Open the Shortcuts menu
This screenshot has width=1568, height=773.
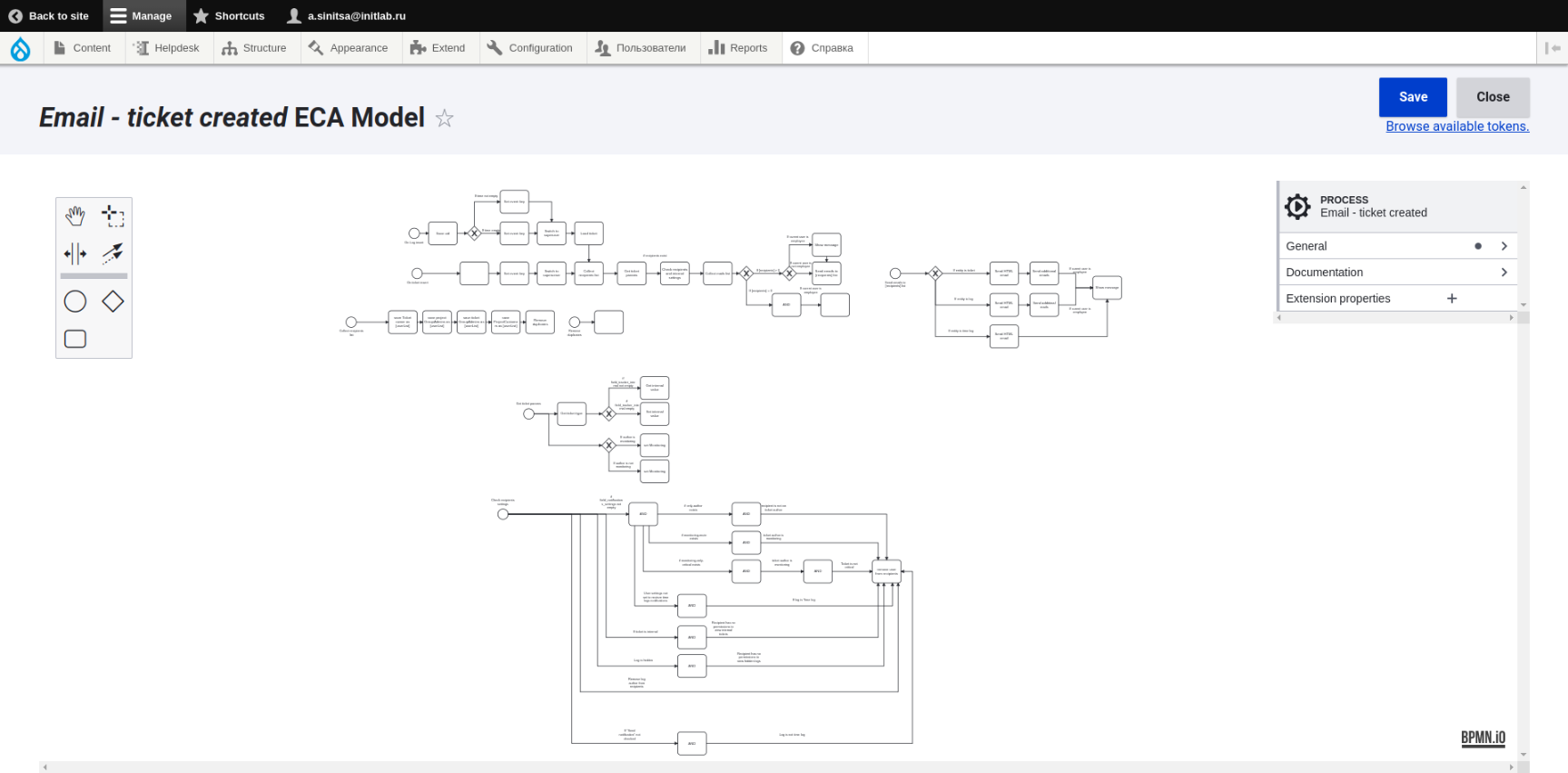(x=229, y=15)
